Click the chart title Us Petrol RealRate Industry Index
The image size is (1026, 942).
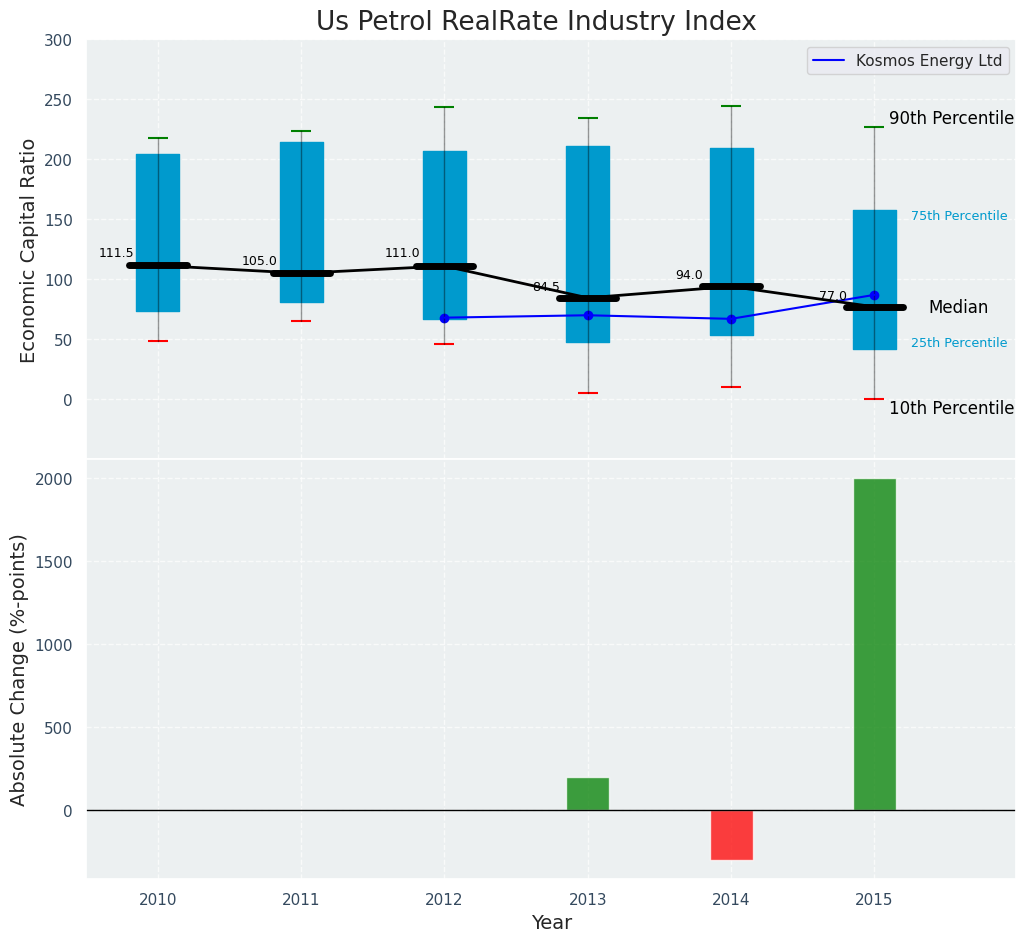coord(536,22)
